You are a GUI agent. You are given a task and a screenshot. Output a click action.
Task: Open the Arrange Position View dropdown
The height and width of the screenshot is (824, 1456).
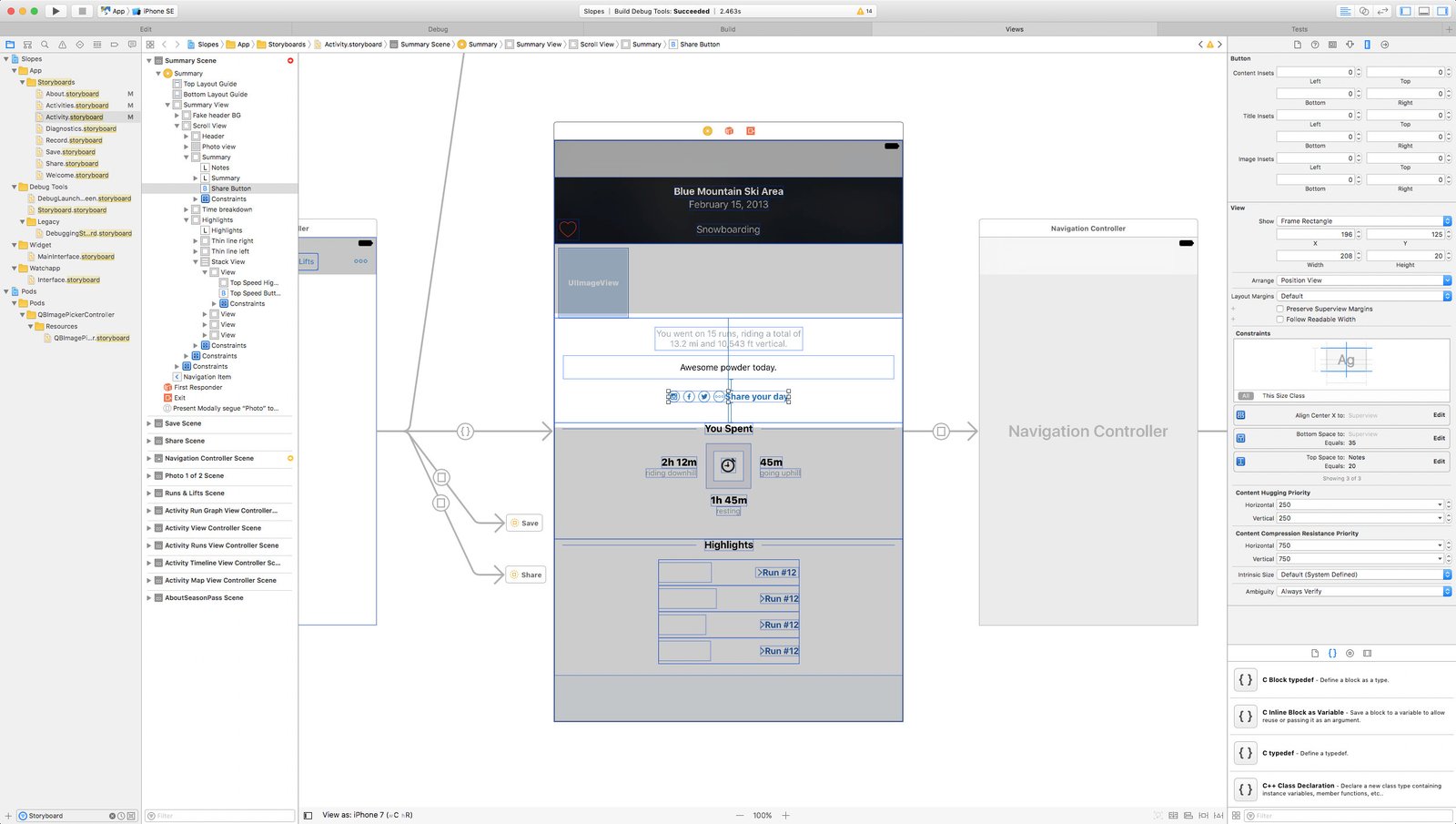click(x=1364, y=280)
